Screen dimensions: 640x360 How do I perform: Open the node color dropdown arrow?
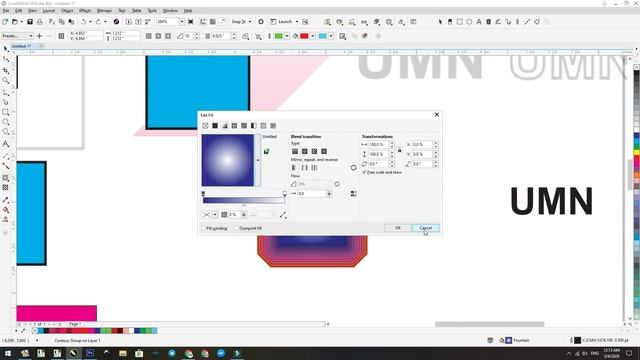tap(215, 215)
